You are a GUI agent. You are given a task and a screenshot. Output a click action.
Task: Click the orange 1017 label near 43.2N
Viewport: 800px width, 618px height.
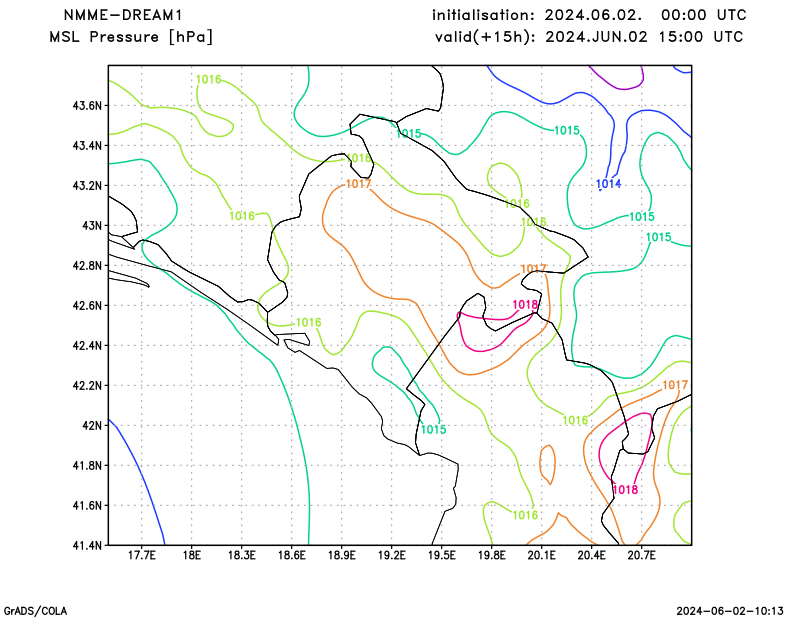[x=359, y=184]
